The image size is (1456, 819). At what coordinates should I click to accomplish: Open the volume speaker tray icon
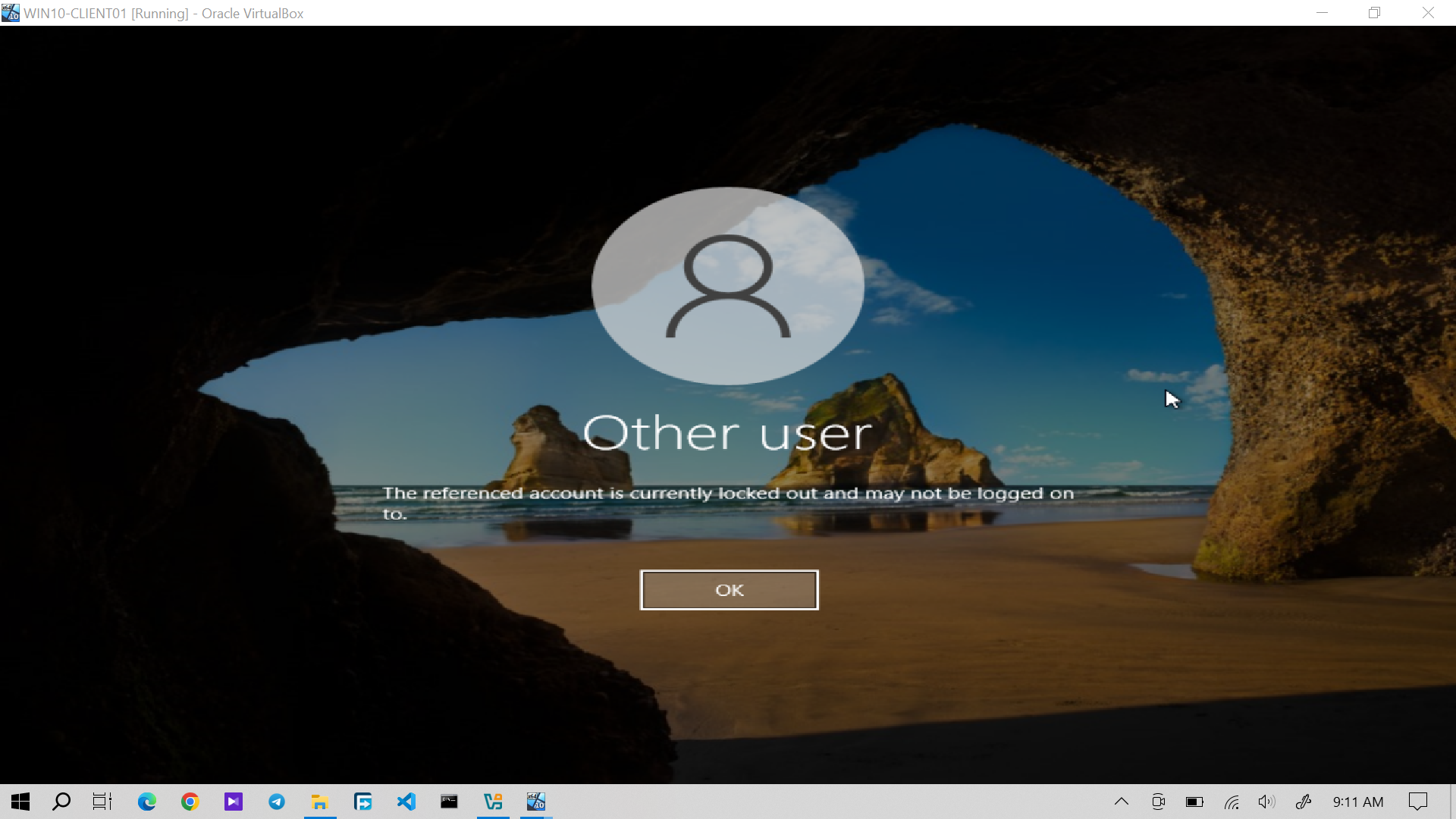tap(1267, 802)
